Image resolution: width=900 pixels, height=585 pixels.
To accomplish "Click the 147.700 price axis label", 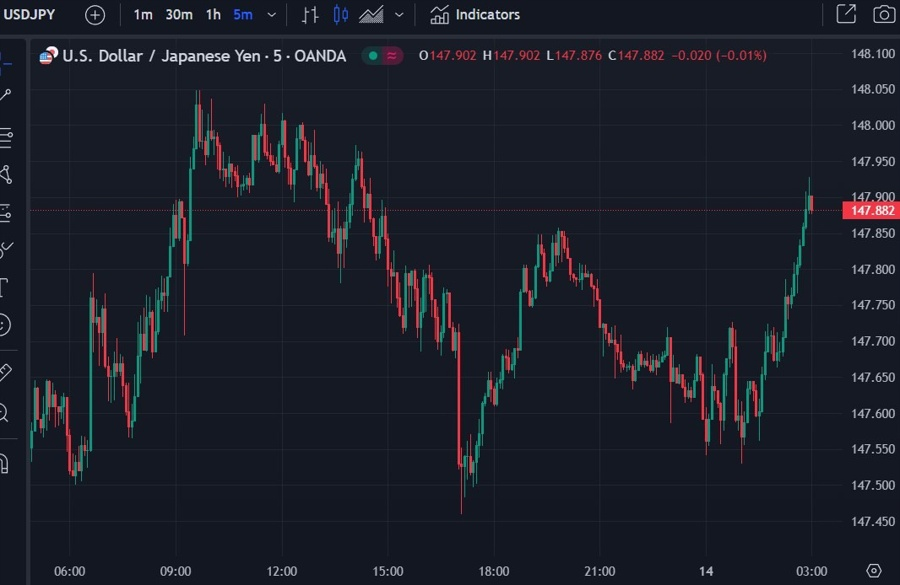I will tap(873, 341).
